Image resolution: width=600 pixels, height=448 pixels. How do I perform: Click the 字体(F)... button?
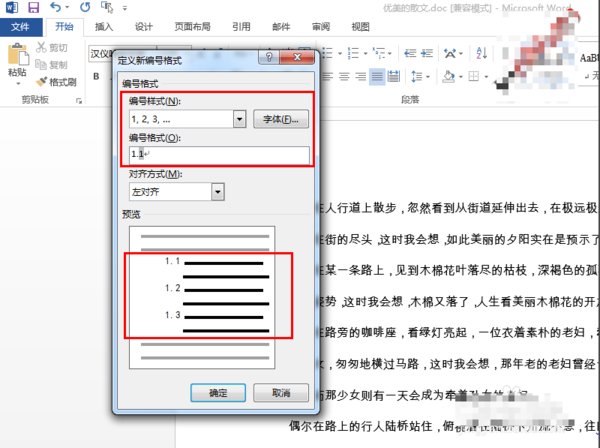[x=281, y=119]
